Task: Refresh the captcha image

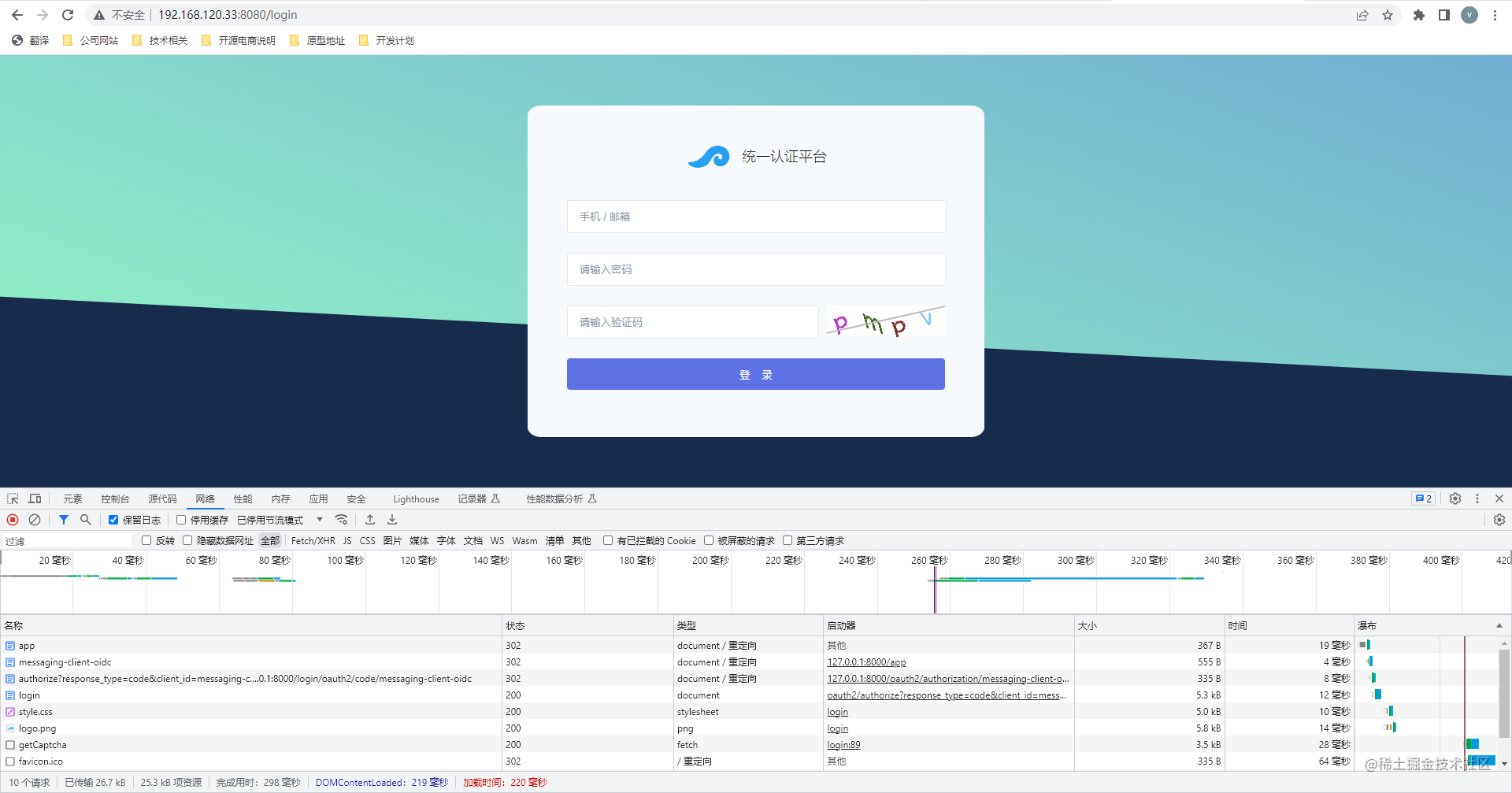Action: point(885,322)
